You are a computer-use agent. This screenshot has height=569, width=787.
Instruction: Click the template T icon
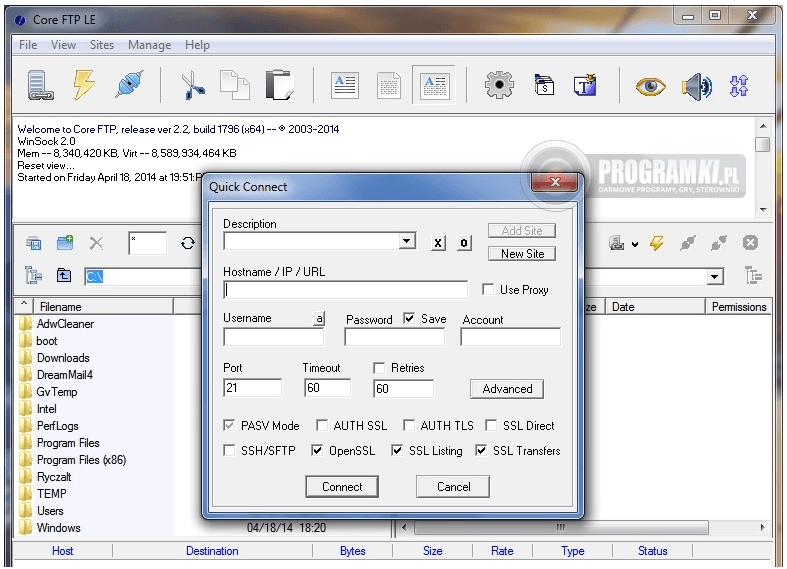tap(585, 85)
